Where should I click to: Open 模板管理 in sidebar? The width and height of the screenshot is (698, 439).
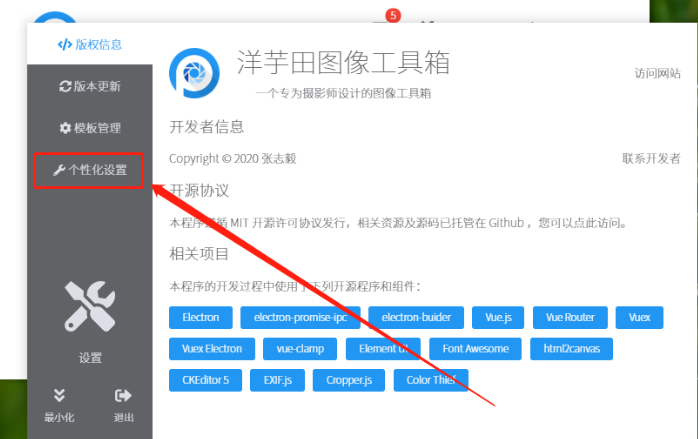[x=89, y=128]
